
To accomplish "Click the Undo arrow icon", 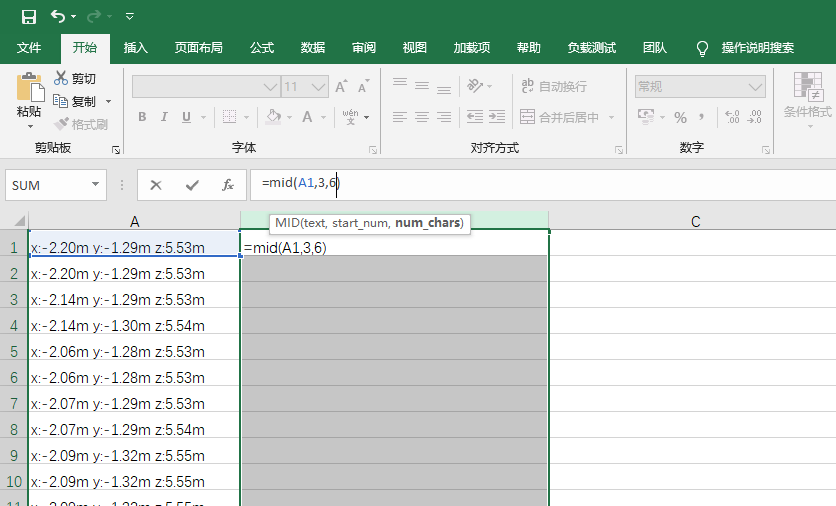I will click(x=58, y=17).
